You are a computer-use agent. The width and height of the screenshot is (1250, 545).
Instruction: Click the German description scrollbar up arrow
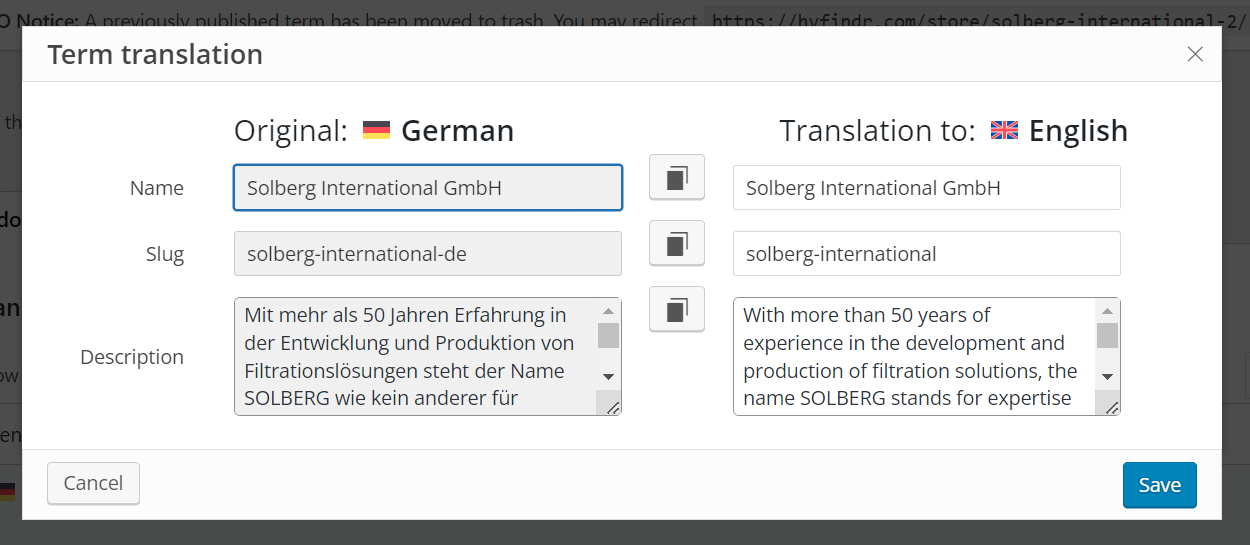coord(608,311)
